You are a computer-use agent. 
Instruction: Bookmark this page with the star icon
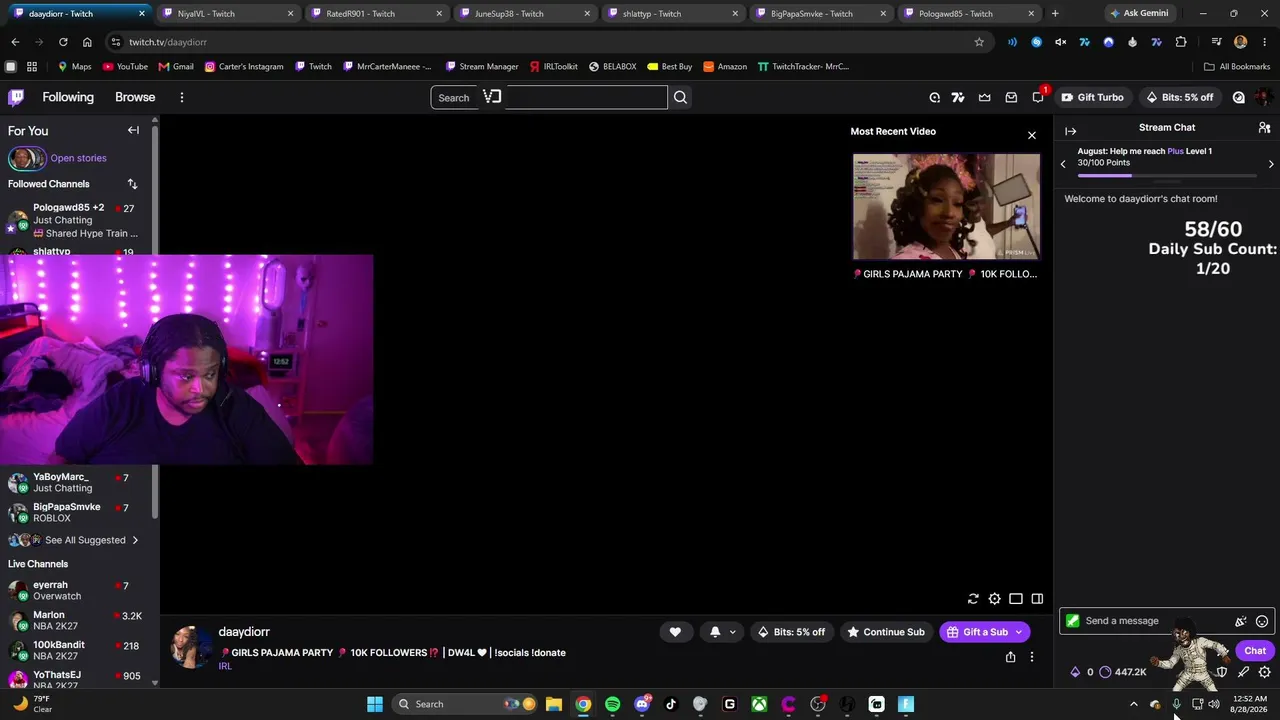(979, 42)
